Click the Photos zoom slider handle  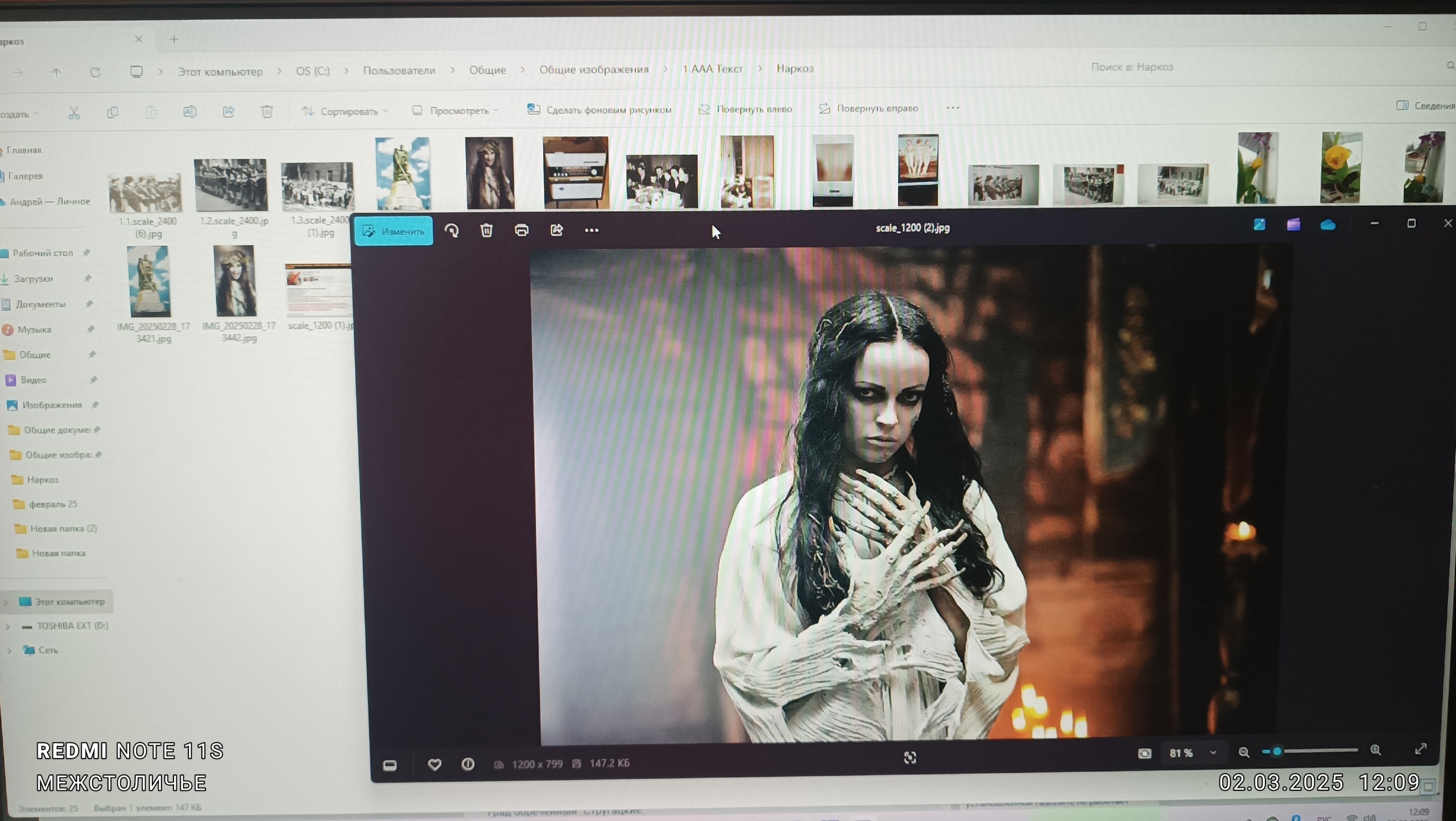(x=1277, y=751)
